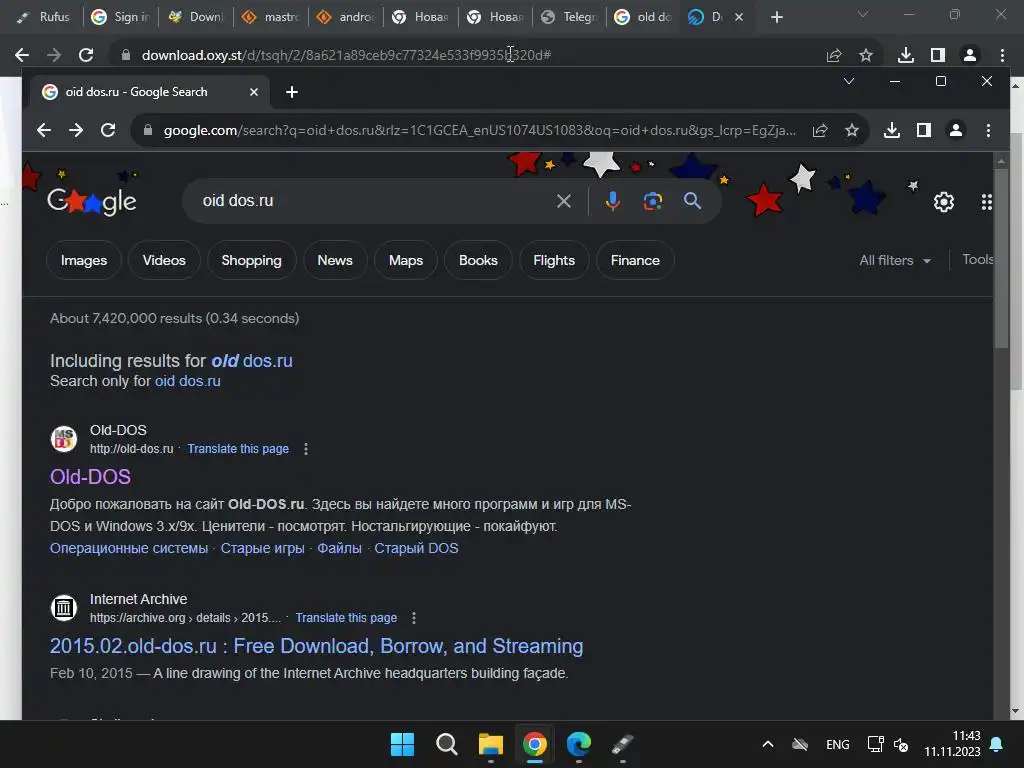Filter results by Finance
This screenshot has height=768, width=1024.
(635, 260)
